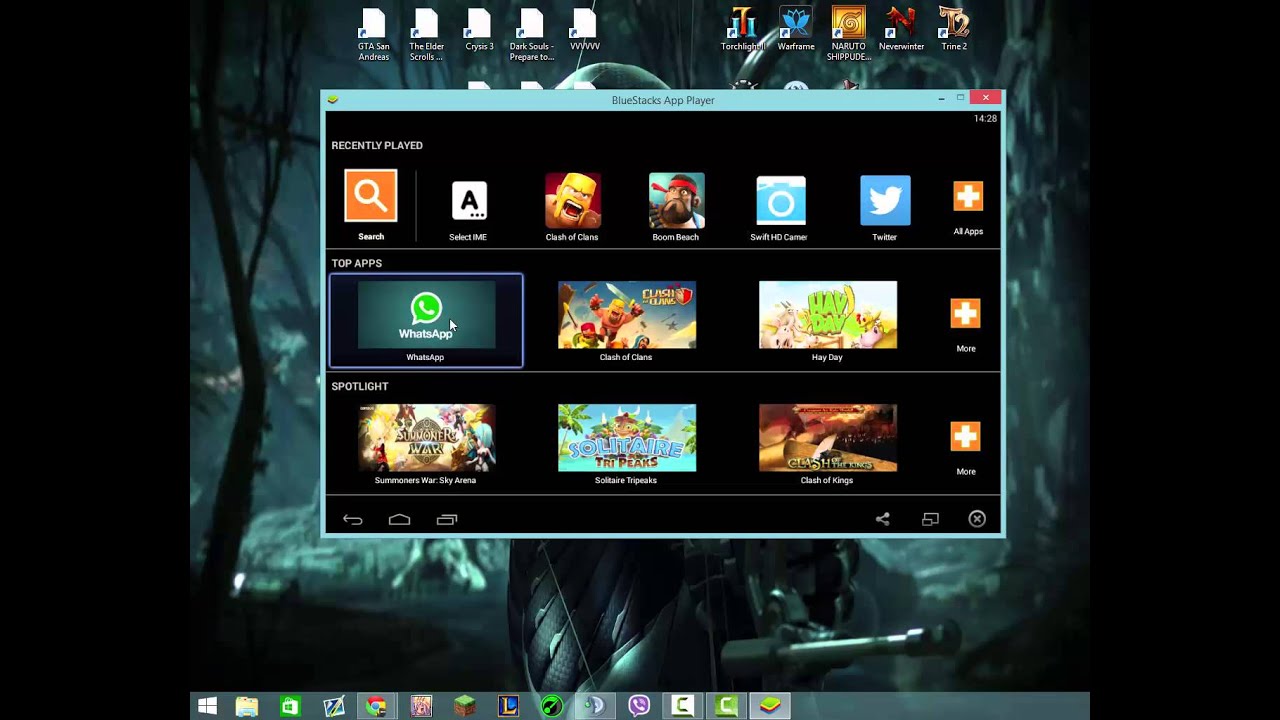Screen dimensions: 1280x720
Task: Switch to Chrome in taskbar
Action: coord(377,706)
